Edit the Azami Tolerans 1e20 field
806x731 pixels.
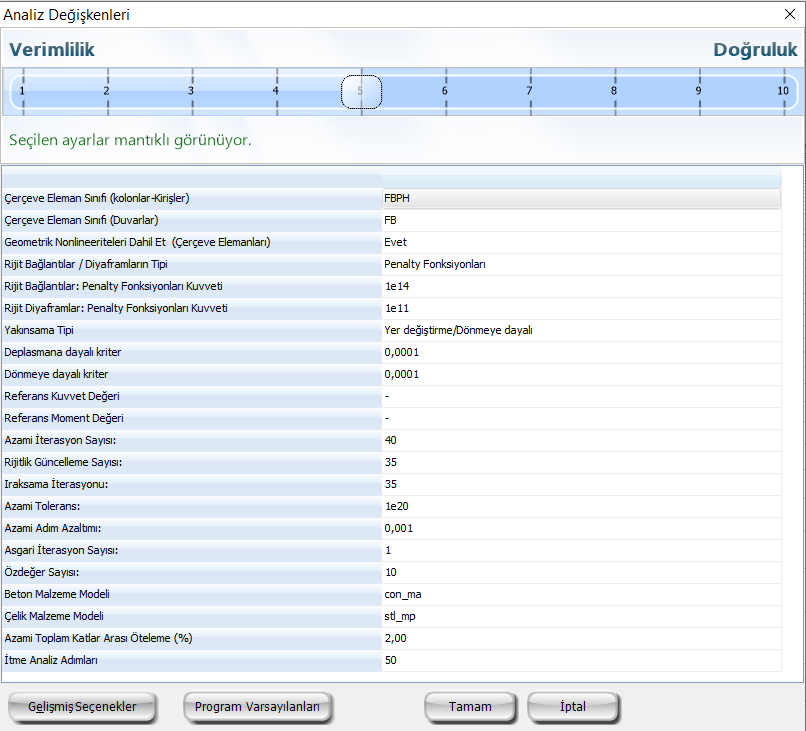[x=580, y=506]
